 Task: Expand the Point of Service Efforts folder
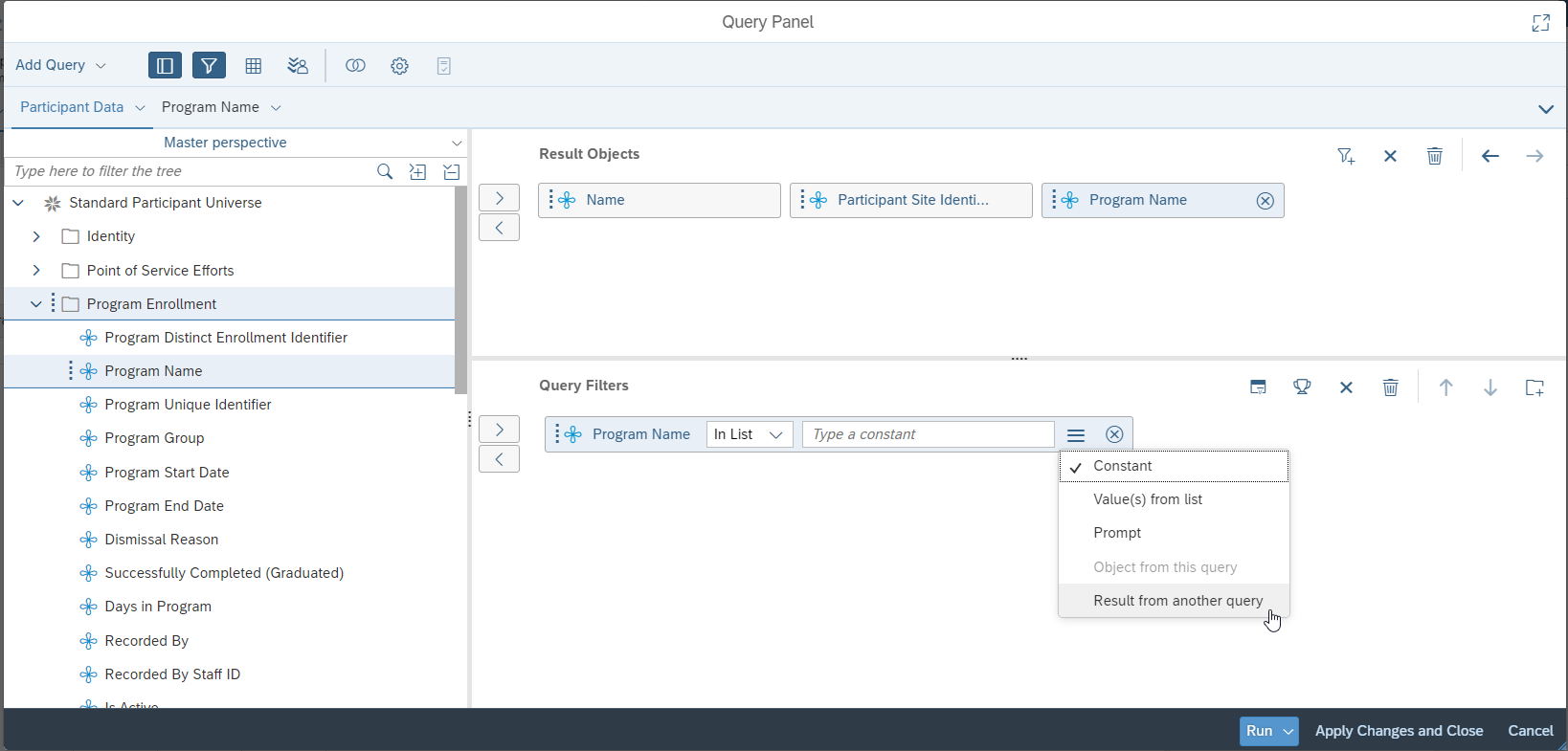coord(36,271)
